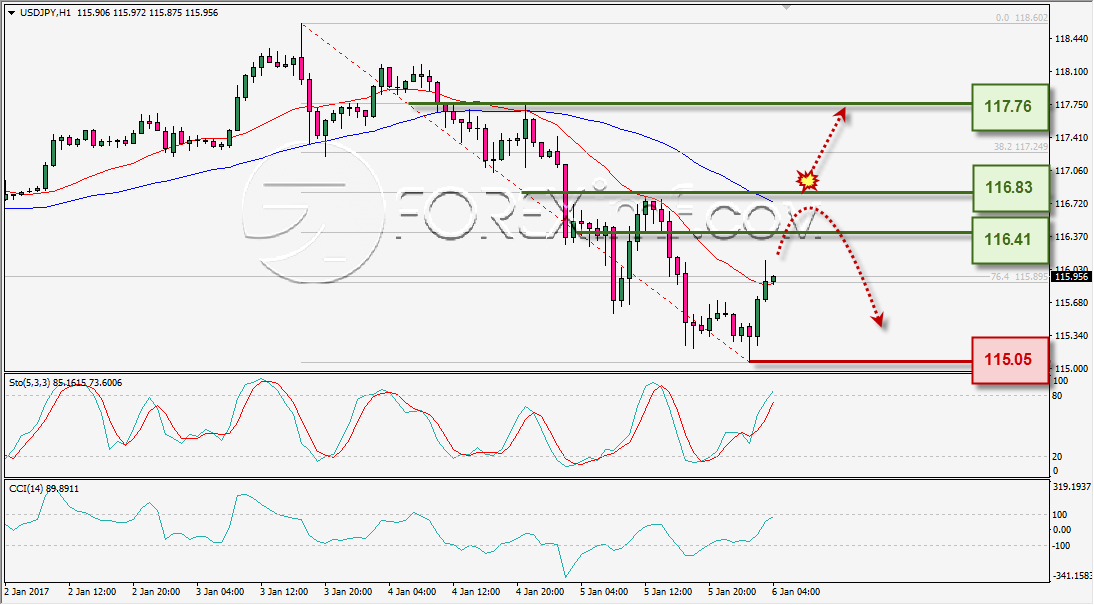Click price scale value 116.720

1072,204
